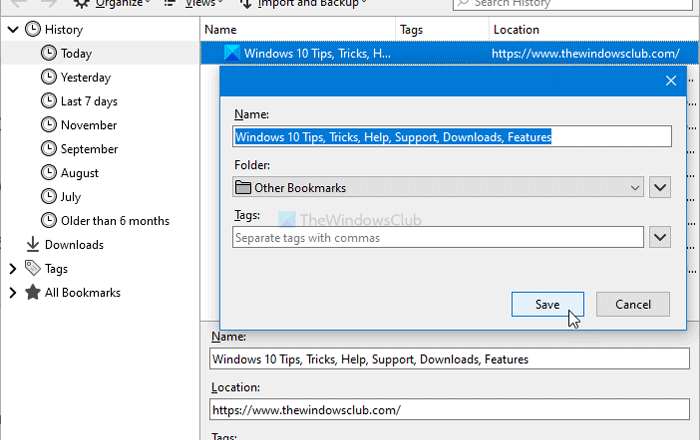Save the new bookmark
The width and height of the screenshot is (700, 440).
click(547, 304)
